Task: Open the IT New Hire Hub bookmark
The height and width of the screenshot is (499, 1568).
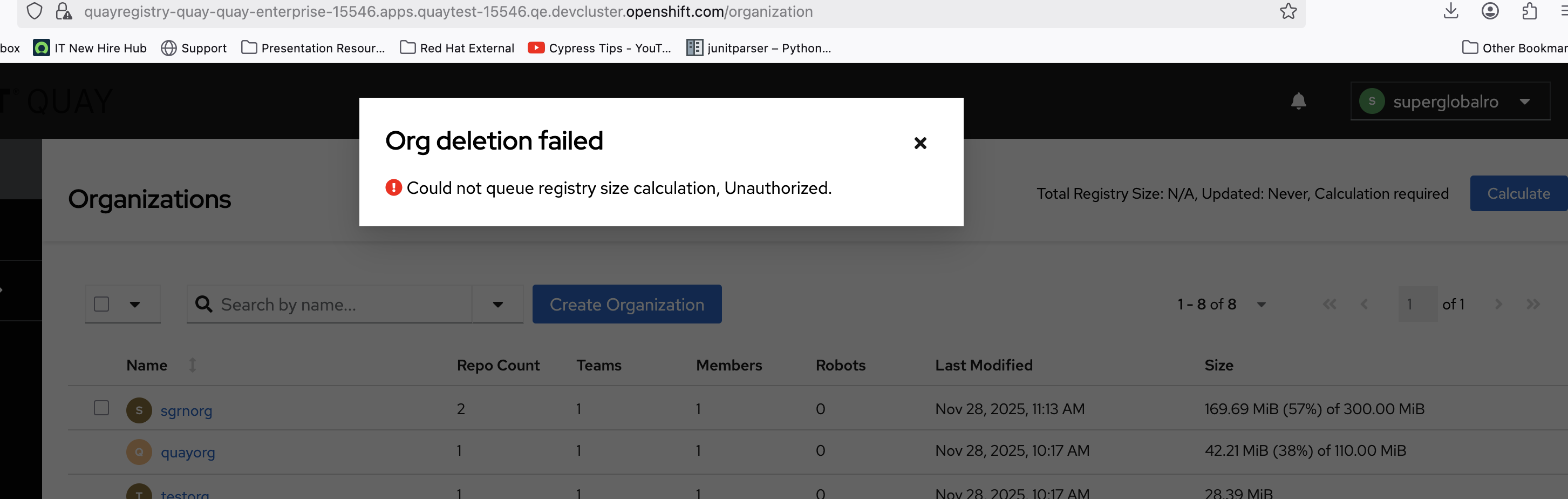Action: (x=90, y=48)
